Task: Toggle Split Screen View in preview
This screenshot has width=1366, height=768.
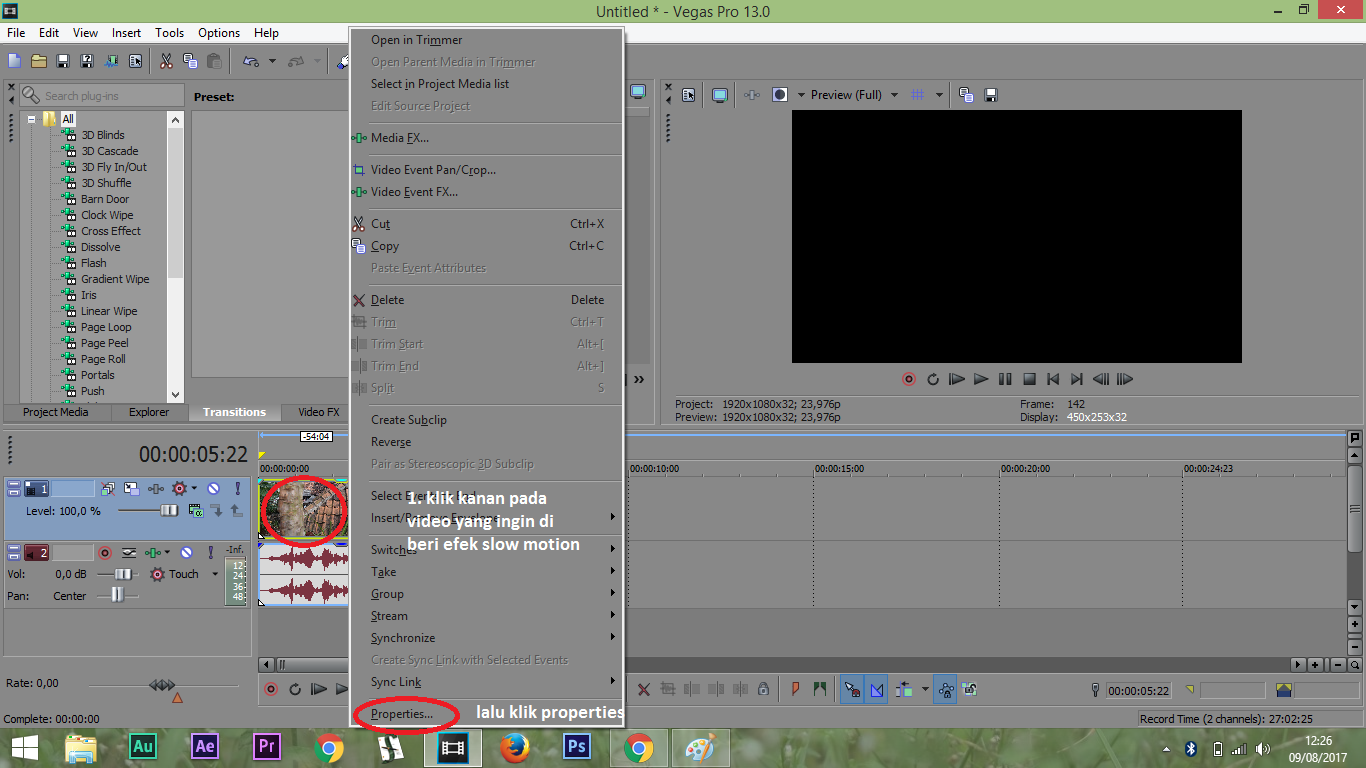Action: (780, 95)
